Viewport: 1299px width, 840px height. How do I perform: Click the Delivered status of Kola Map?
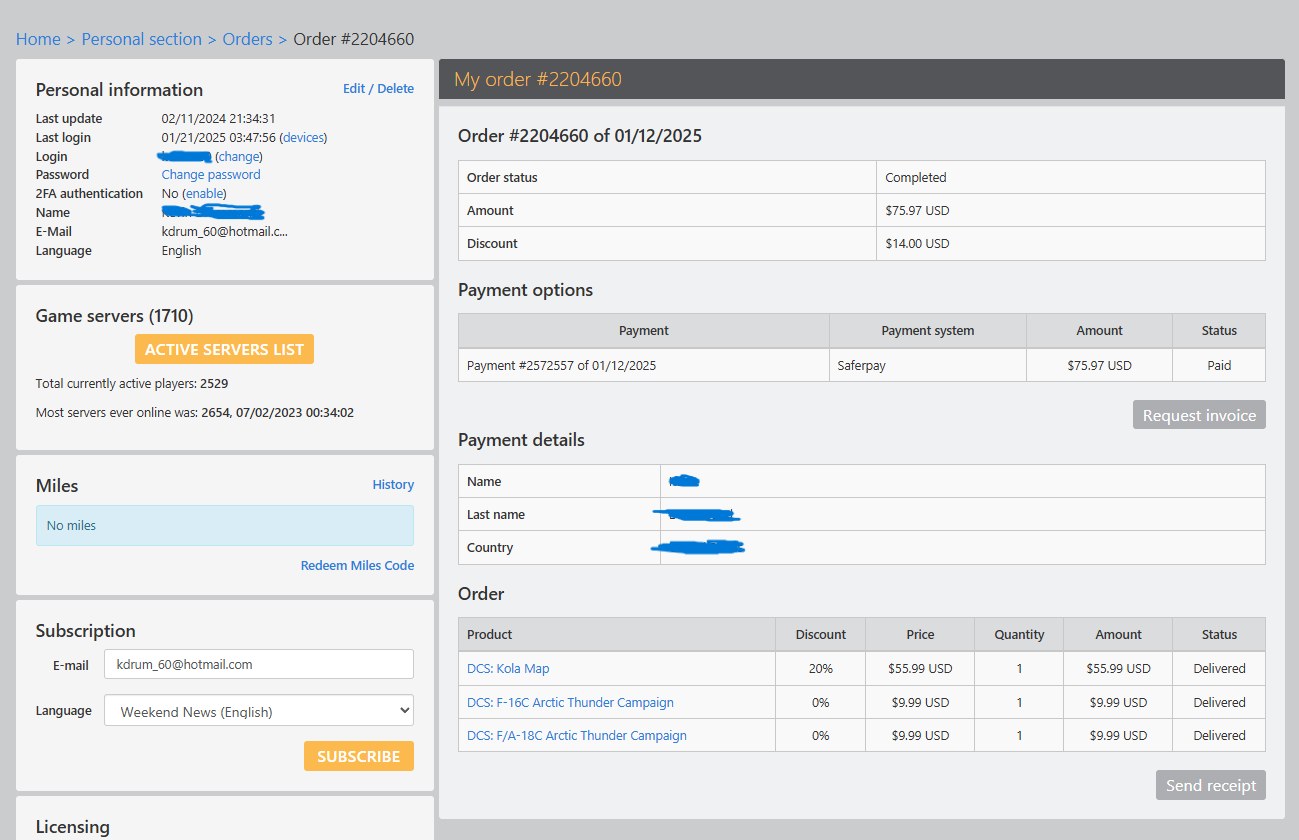(1219, 669)
